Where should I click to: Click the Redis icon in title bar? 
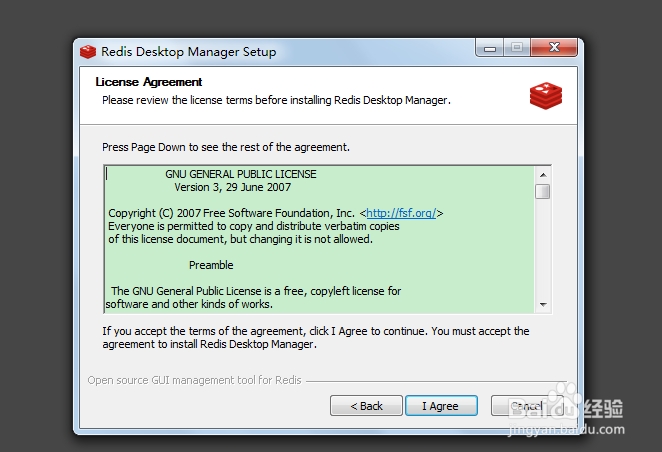[88, 52]
